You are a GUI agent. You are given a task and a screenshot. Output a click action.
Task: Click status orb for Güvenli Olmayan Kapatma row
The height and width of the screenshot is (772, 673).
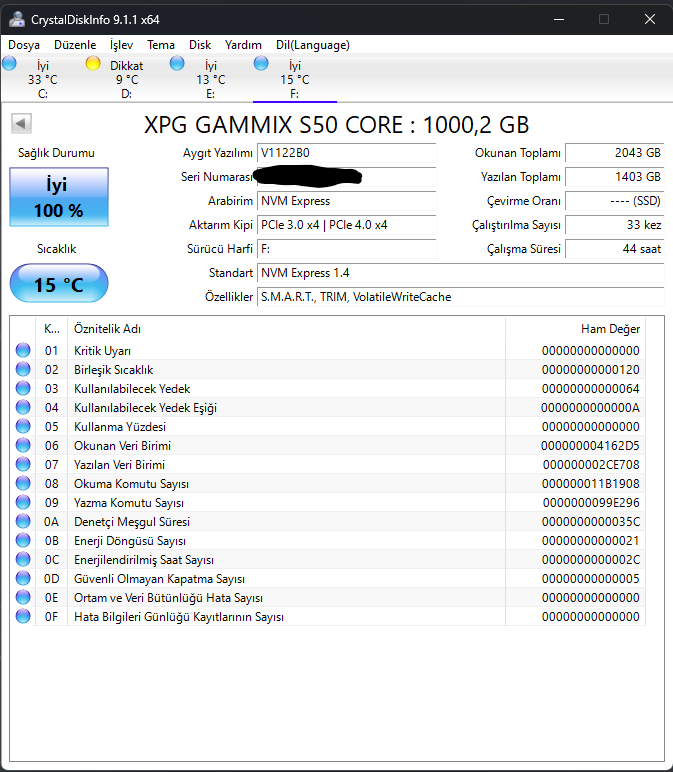pos(23,578)
